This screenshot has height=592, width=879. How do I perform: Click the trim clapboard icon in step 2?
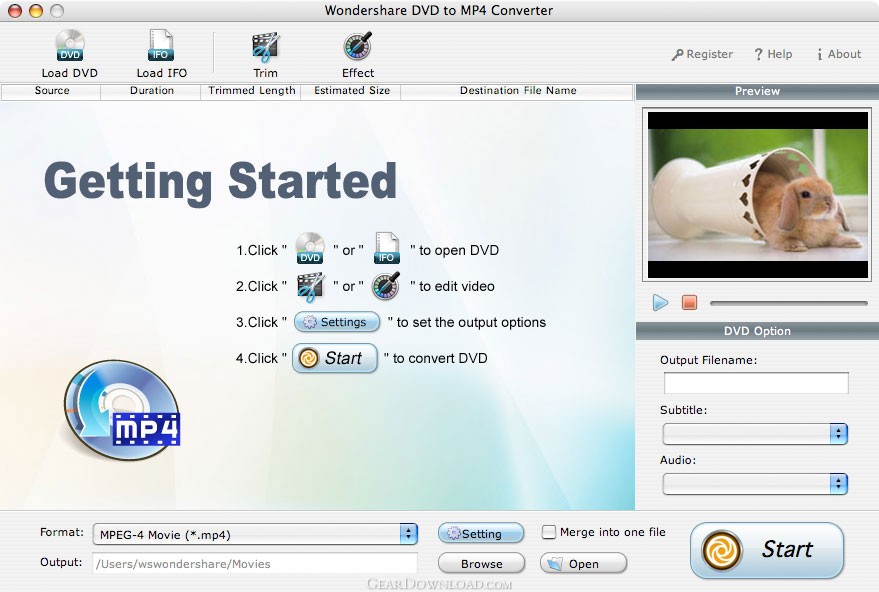click(x=310, y=286)
